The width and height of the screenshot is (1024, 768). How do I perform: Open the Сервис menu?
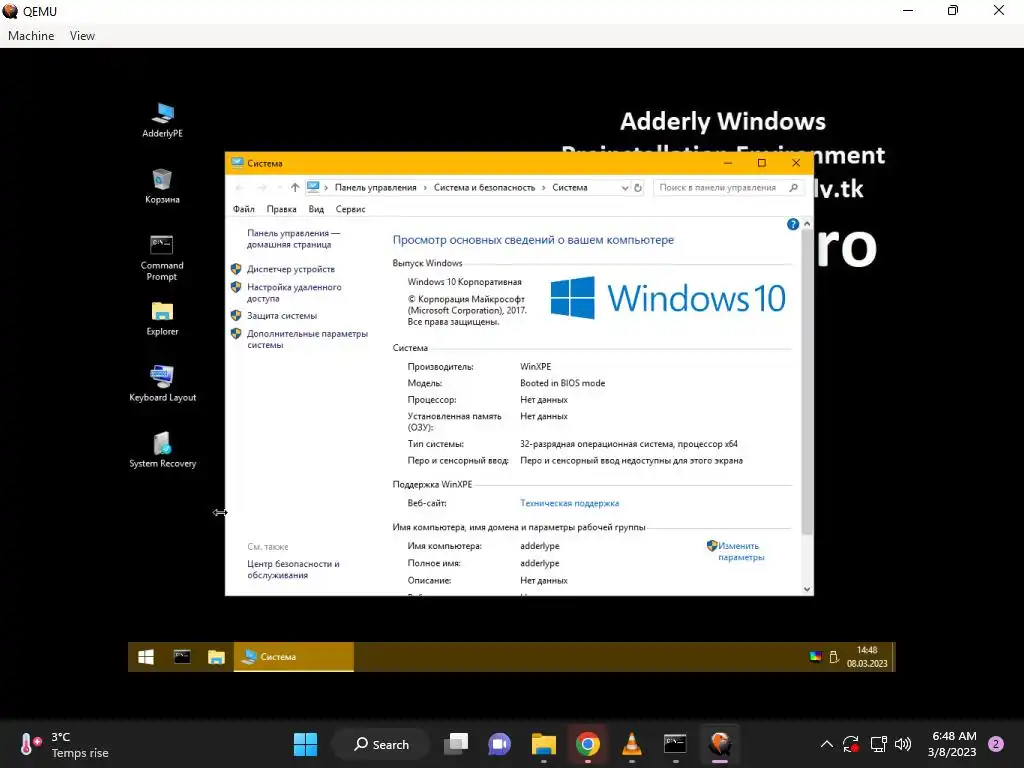(350, 209)
